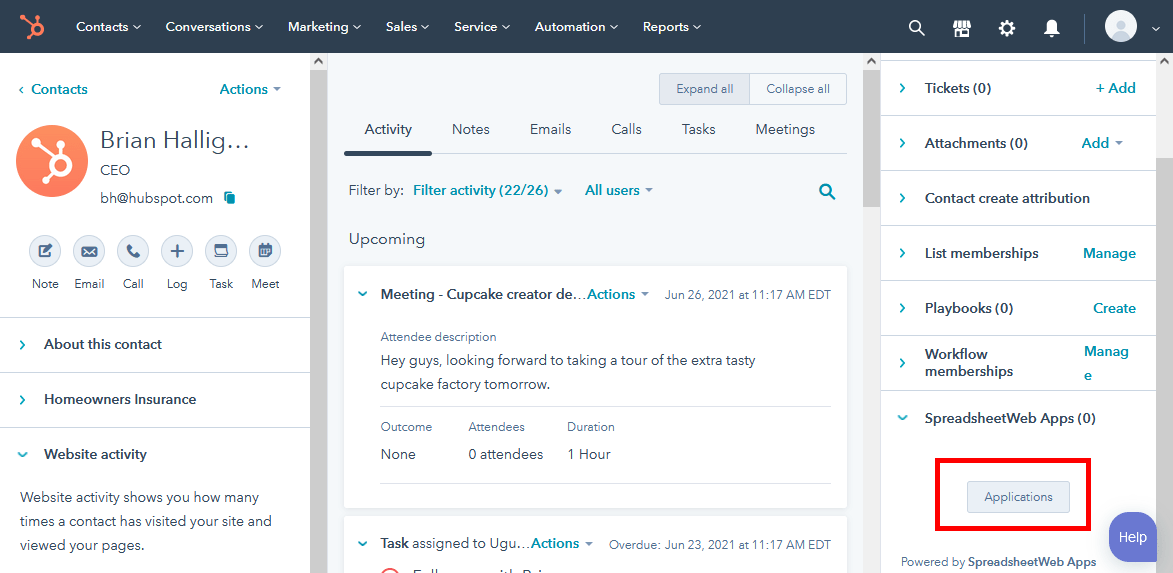Open Actions dropdown on the Task card
The width and height of the screenshot is (1173, 573).
click(563, 544)
